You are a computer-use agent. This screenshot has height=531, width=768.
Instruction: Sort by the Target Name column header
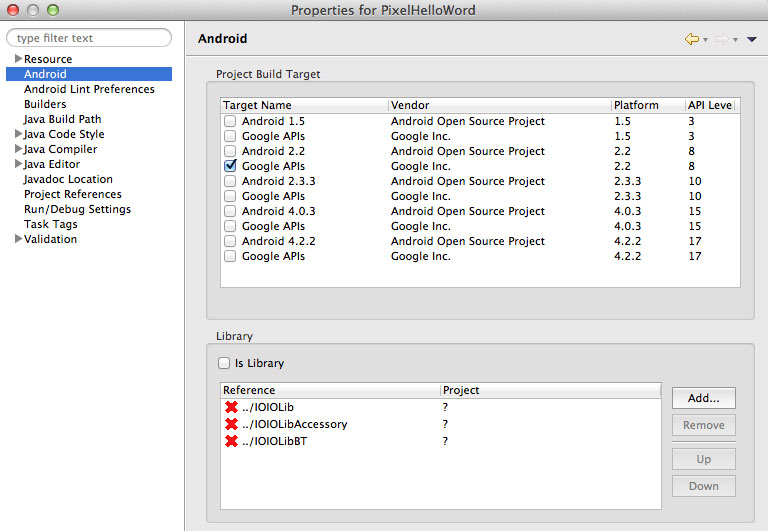click(304, 105)
